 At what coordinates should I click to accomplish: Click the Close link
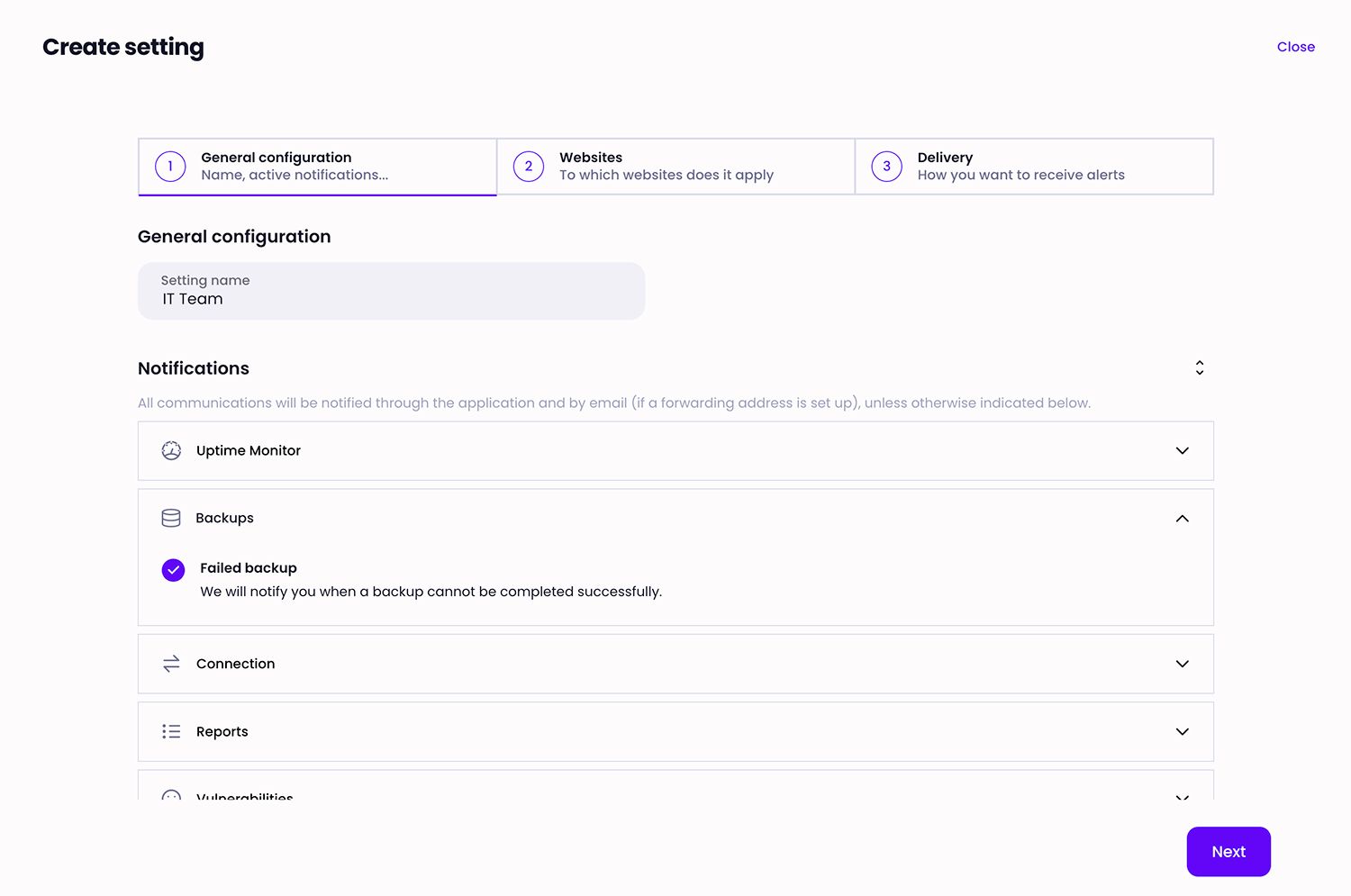[x=1295, y=46]
